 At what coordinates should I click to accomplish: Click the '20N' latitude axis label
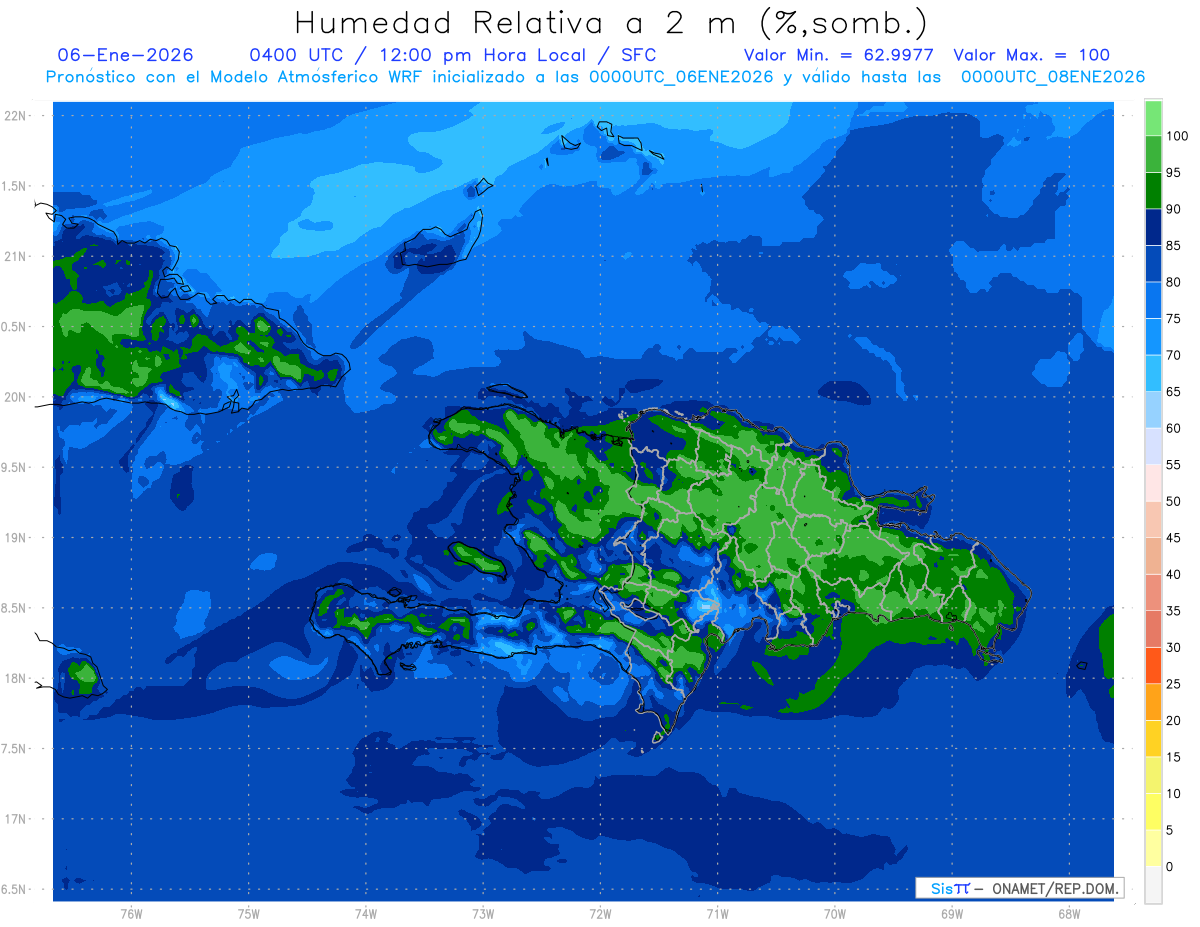coord(17,397)
